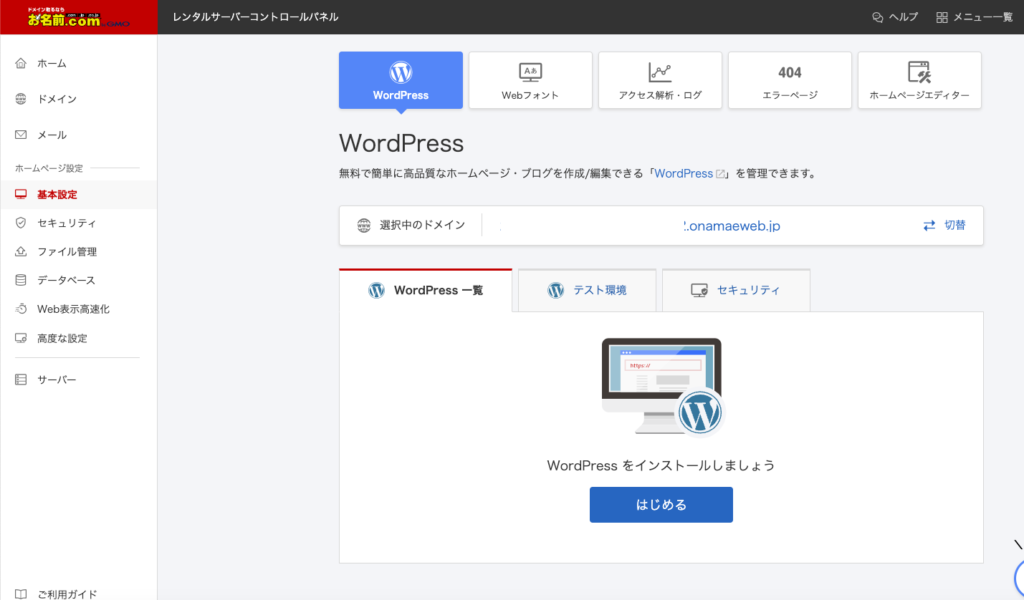
Task: Click the onamaeweb.jp domain link
Action: pos(731,226)
